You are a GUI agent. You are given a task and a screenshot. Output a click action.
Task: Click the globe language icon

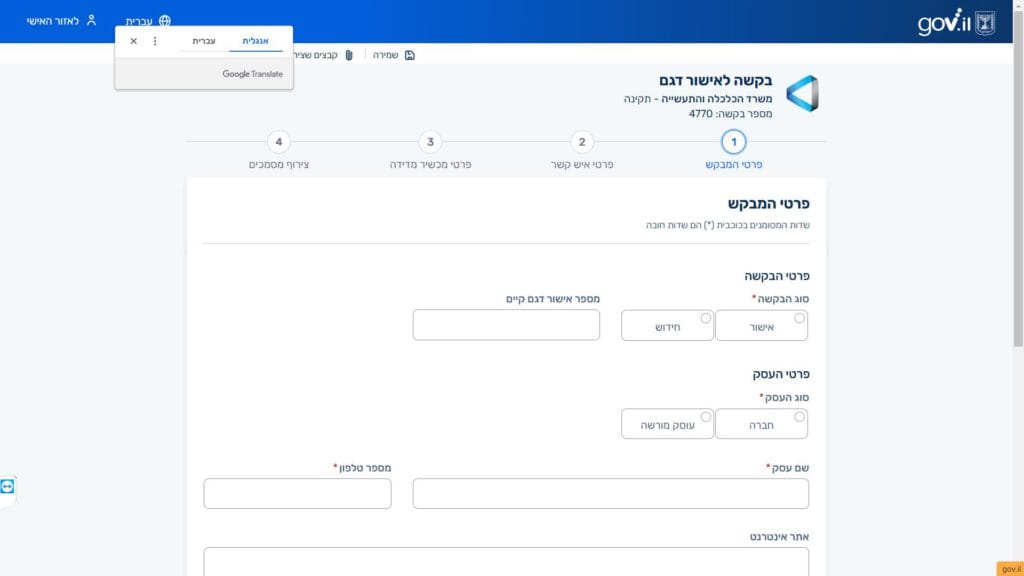[165, 21]
